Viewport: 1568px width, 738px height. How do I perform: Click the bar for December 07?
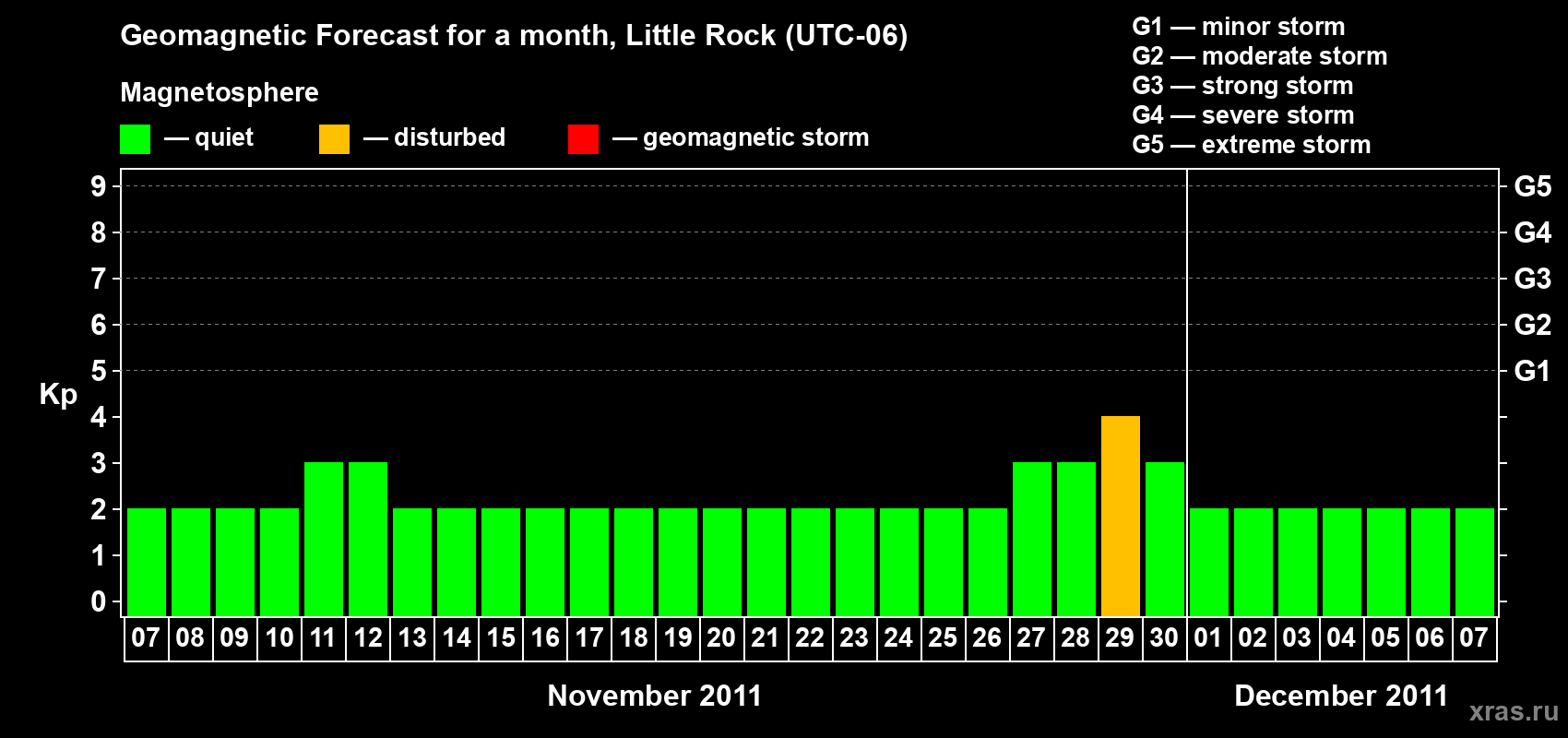1475,562
